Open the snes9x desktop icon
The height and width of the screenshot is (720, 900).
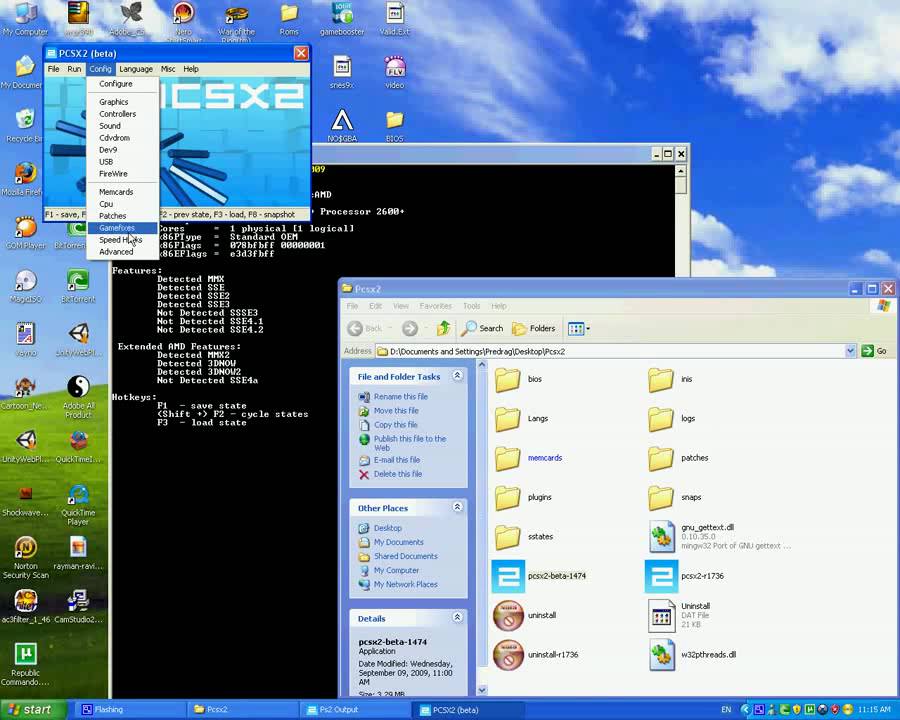click(x=342, y=72)
